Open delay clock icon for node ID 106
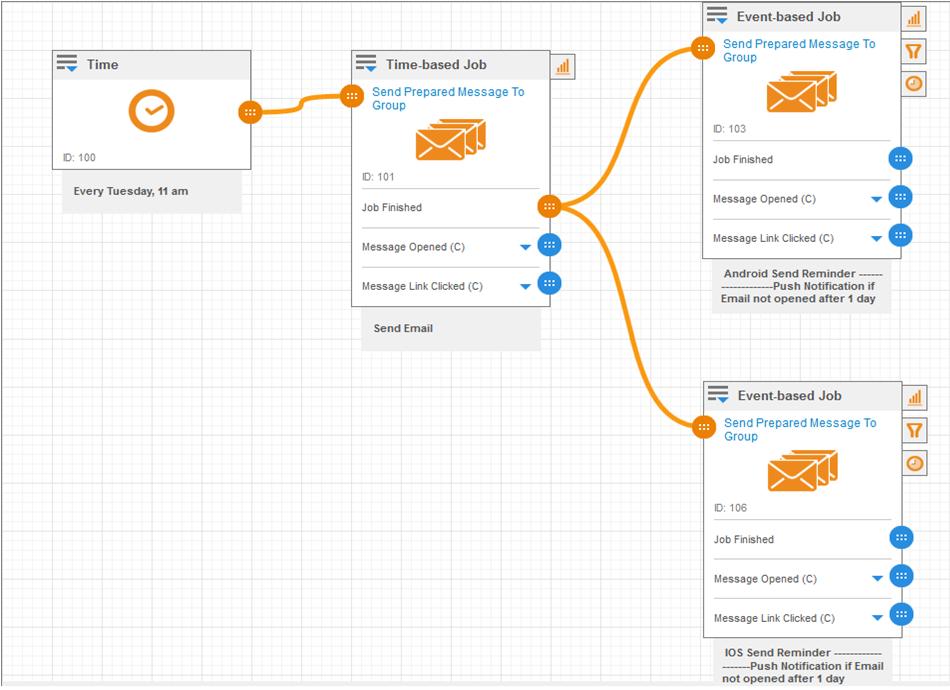This screenshot has height=690, width=950. tap(915, 463)
